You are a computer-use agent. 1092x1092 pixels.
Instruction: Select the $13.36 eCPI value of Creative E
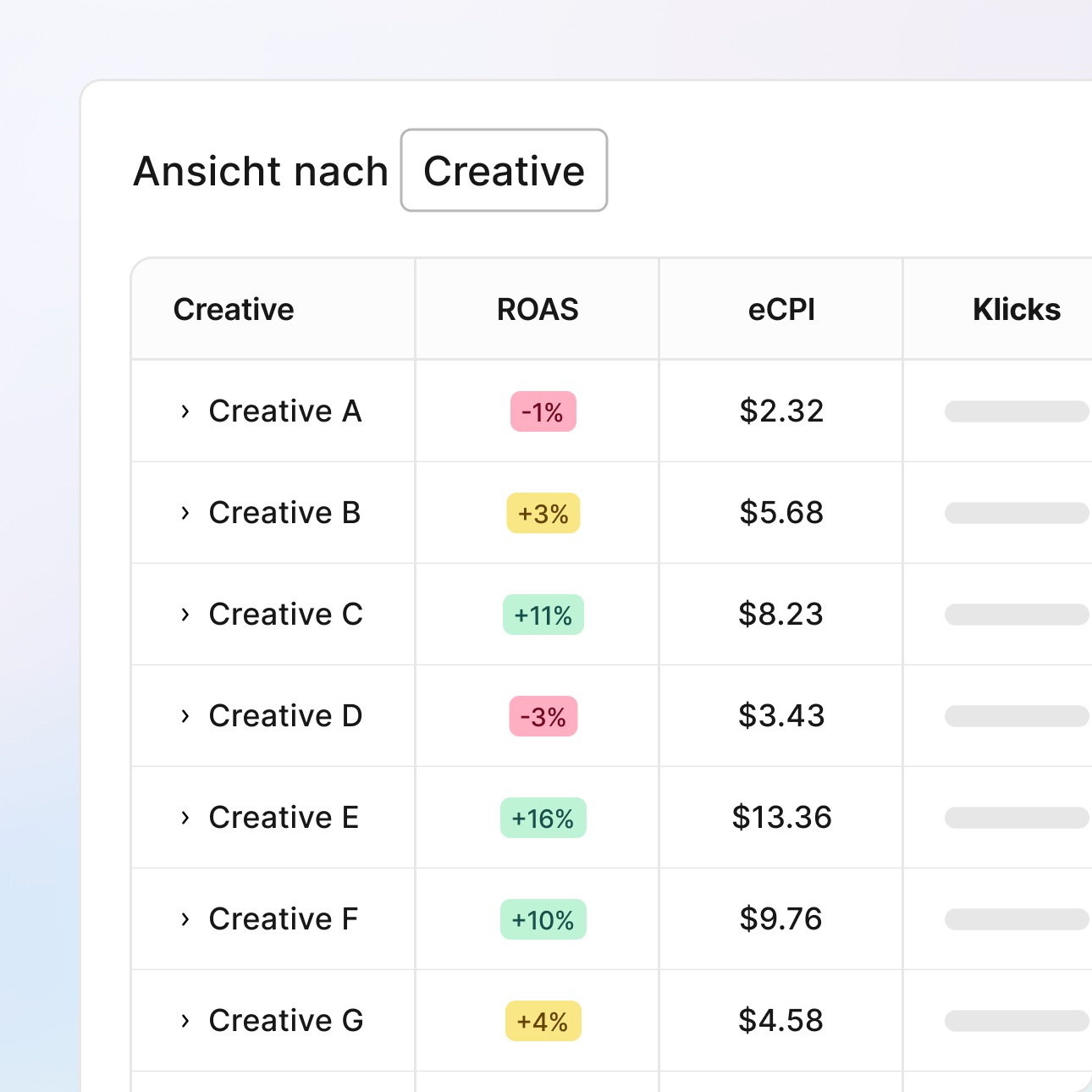coord(780,818)
